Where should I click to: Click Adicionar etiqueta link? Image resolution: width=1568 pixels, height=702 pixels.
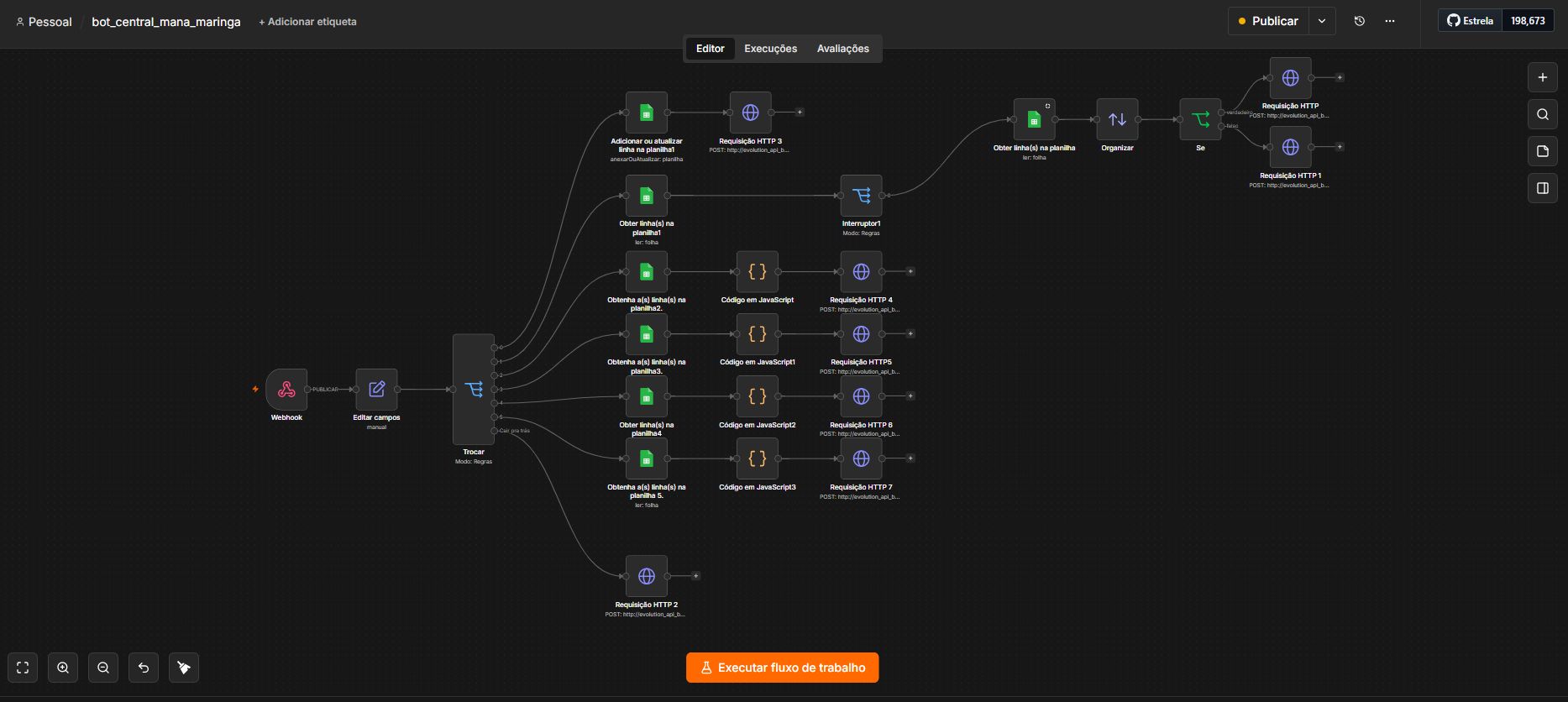click(x=307, y=22)
